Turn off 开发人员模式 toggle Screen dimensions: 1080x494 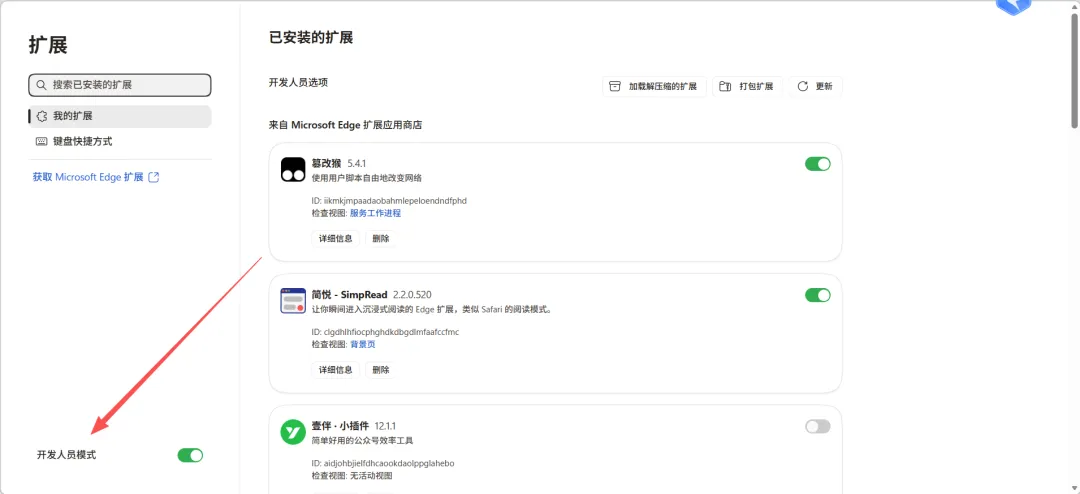[190, 455]
